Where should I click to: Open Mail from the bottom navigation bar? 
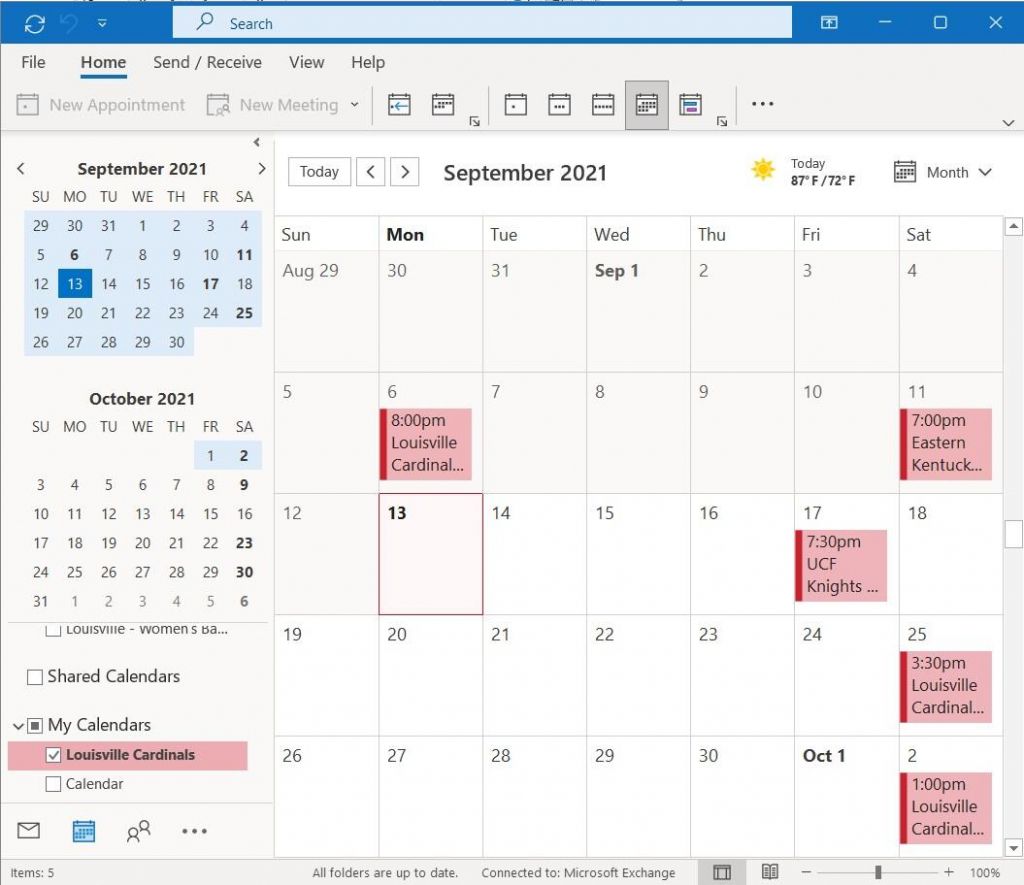click(29, 830)
